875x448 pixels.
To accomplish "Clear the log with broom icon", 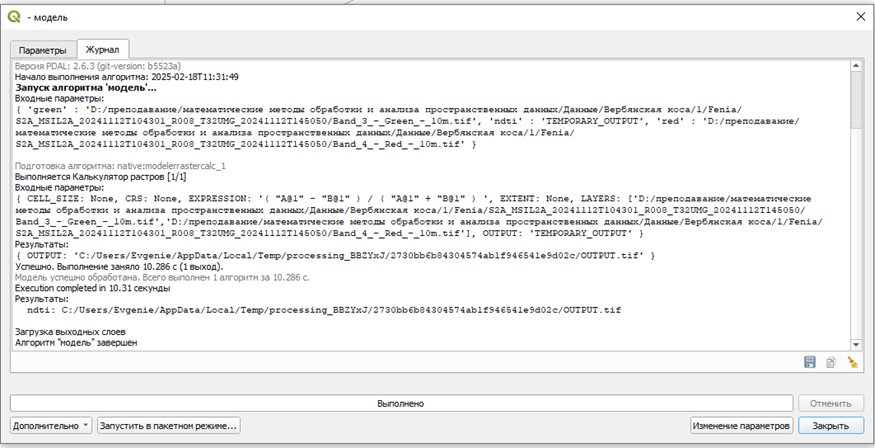I will pyautogui.click(x=852, y=362).
